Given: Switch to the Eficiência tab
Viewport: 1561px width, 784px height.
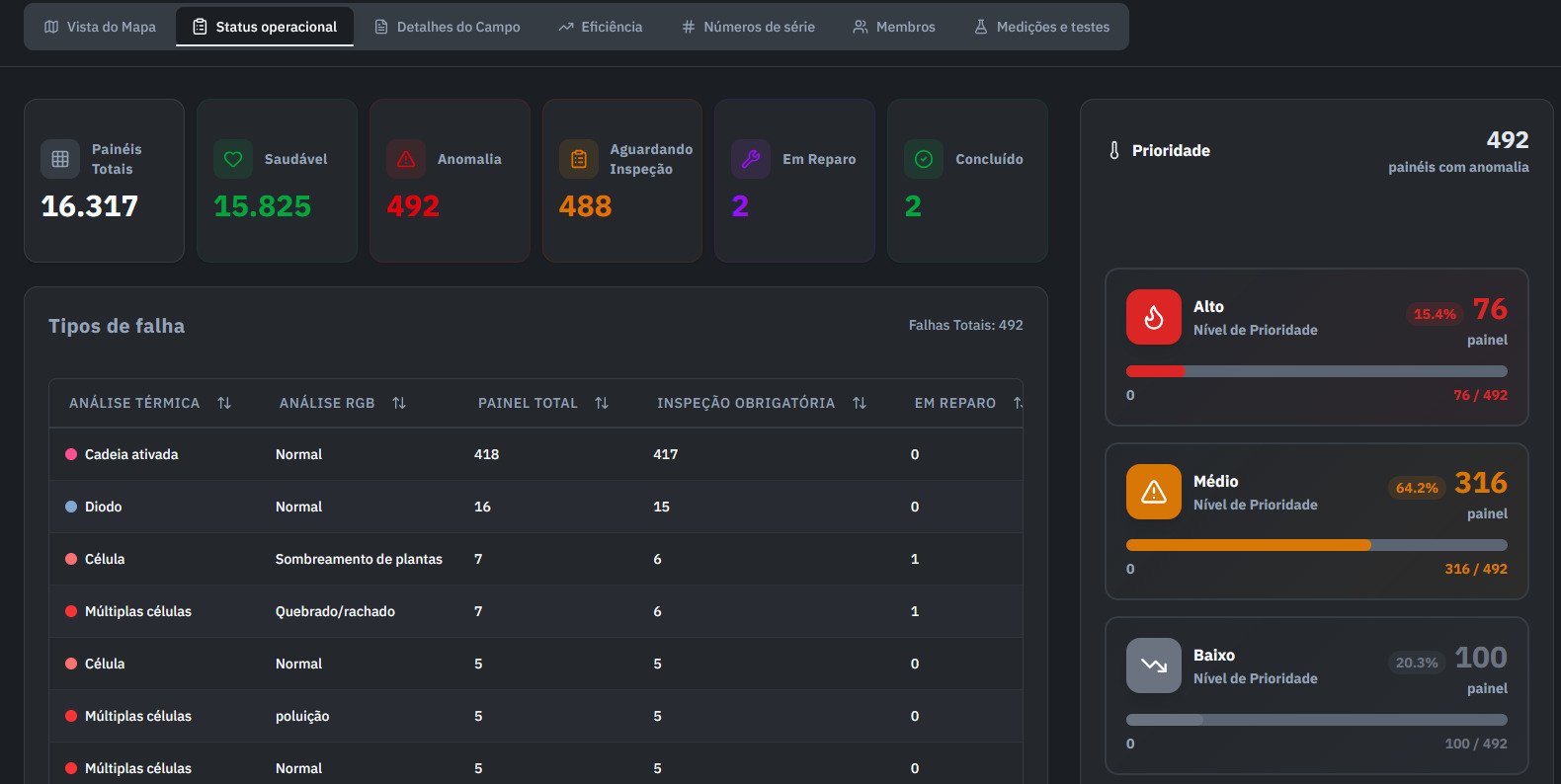Looking at the screenshot, I should click(600, 27).
